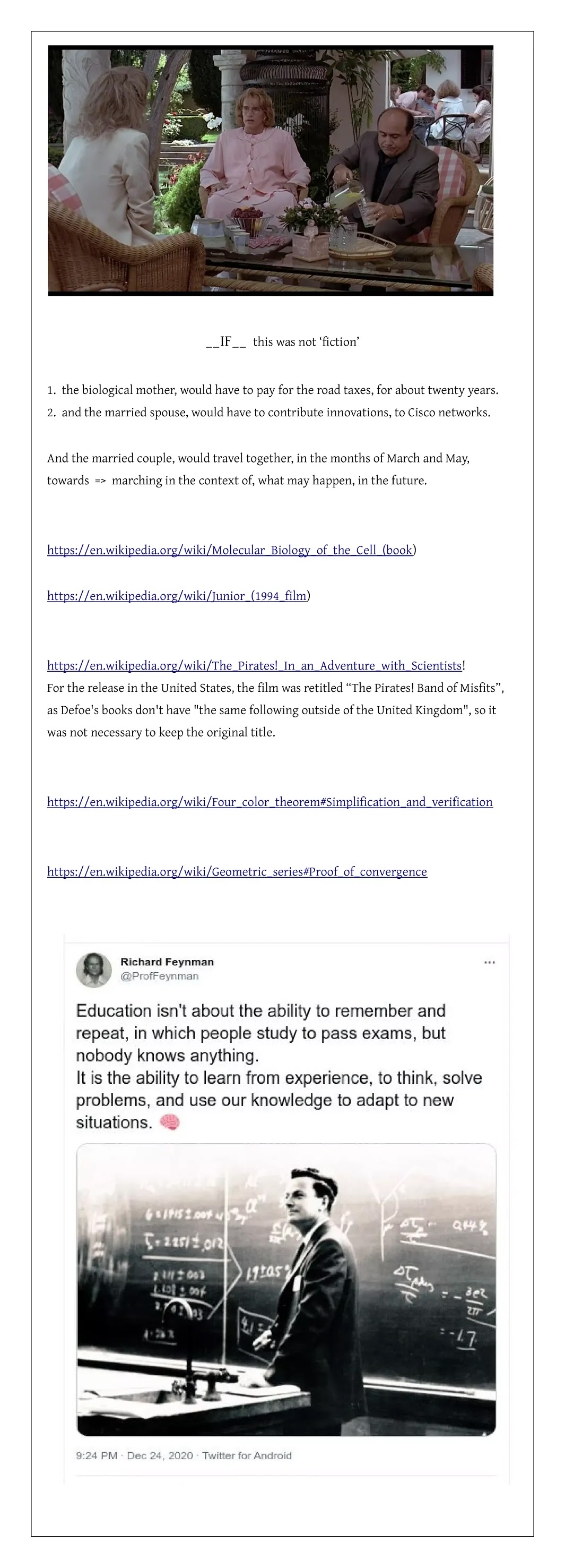Open the tweet's three-dot more options menu
This screenshot has height=1568, width=565.
point(489,962)
